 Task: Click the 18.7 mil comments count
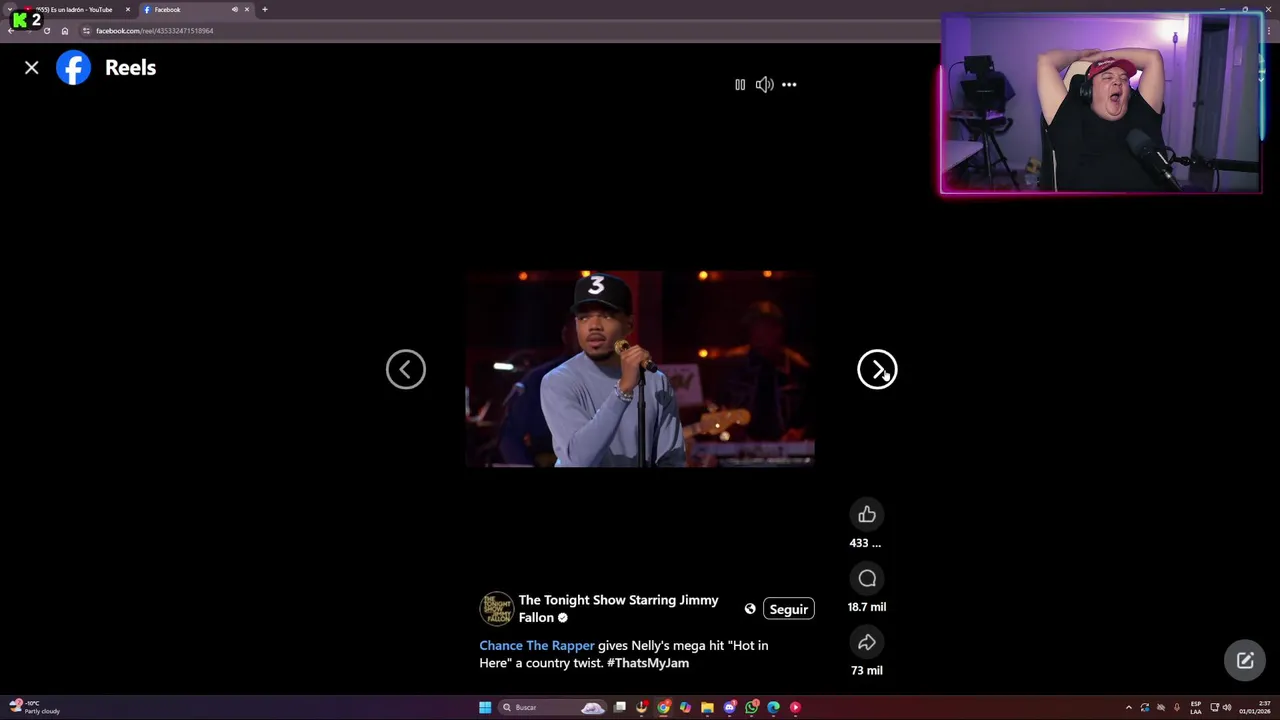coord(867,607)
